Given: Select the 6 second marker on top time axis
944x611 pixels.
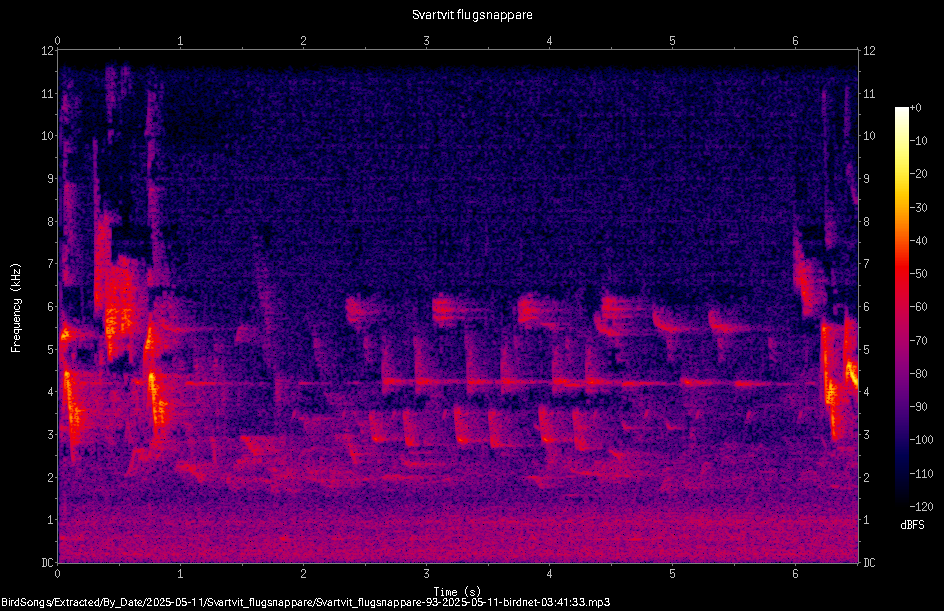Looking at the screenshot, I should 795,41.
